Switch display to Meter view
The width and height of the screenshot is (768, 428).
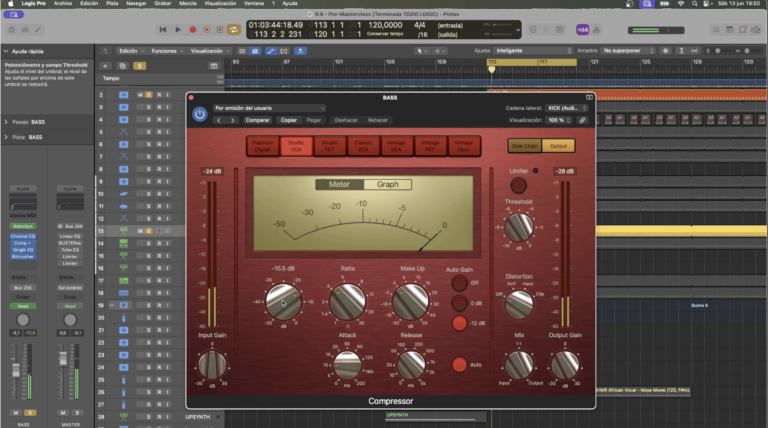[339, 185]
